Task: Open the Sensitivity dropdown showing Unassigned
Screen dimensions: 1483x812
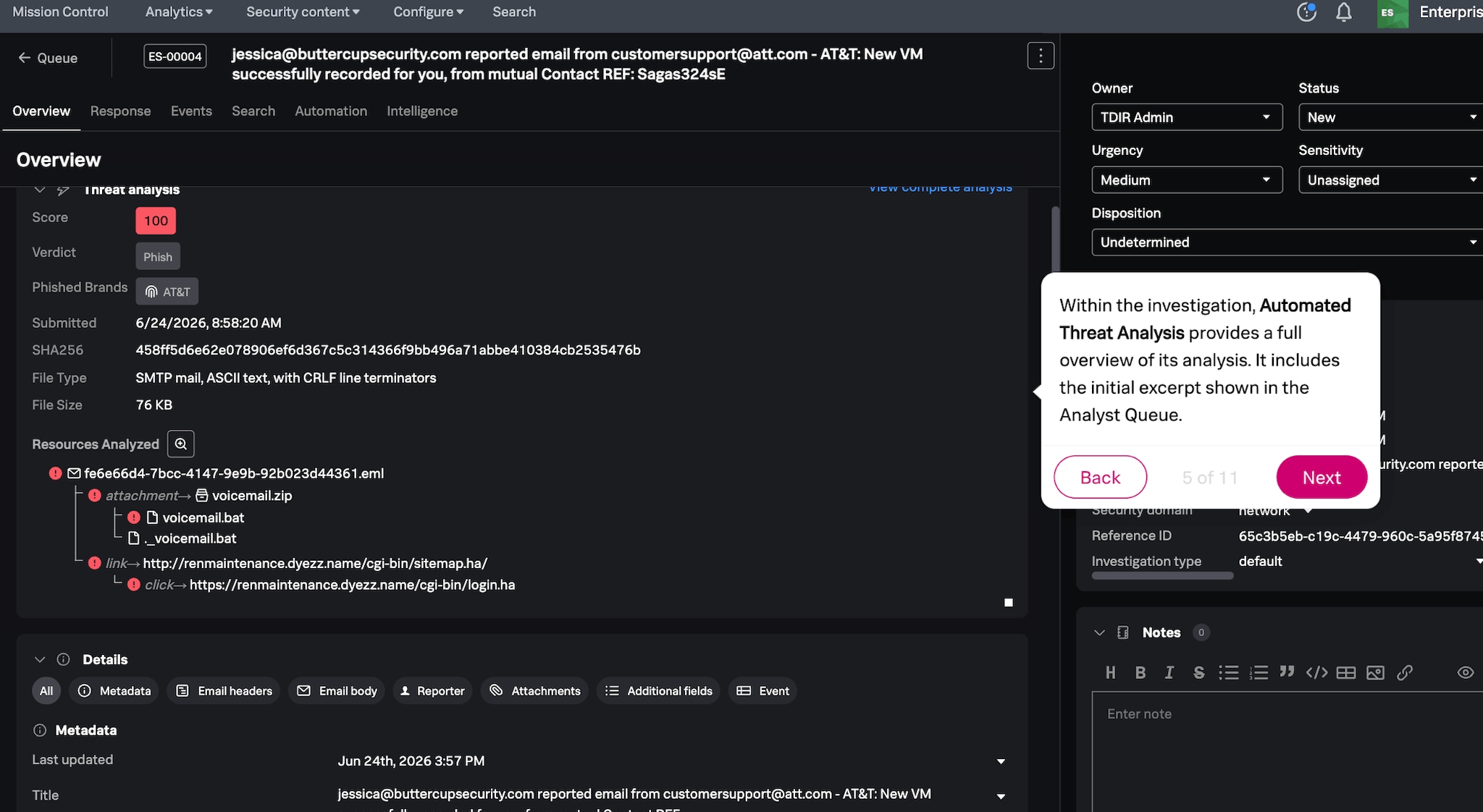Action: [x=1390, y=179]
